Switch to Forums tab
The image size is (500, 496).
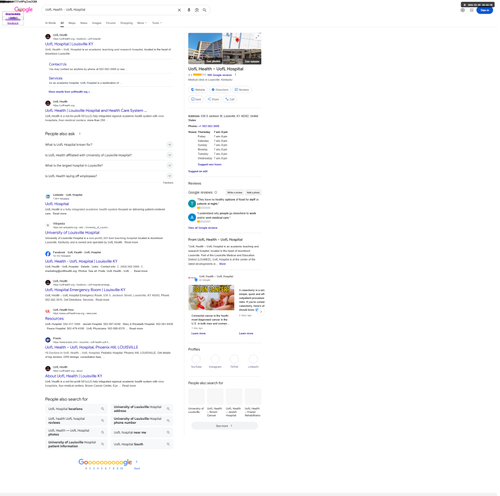point(111,23)
